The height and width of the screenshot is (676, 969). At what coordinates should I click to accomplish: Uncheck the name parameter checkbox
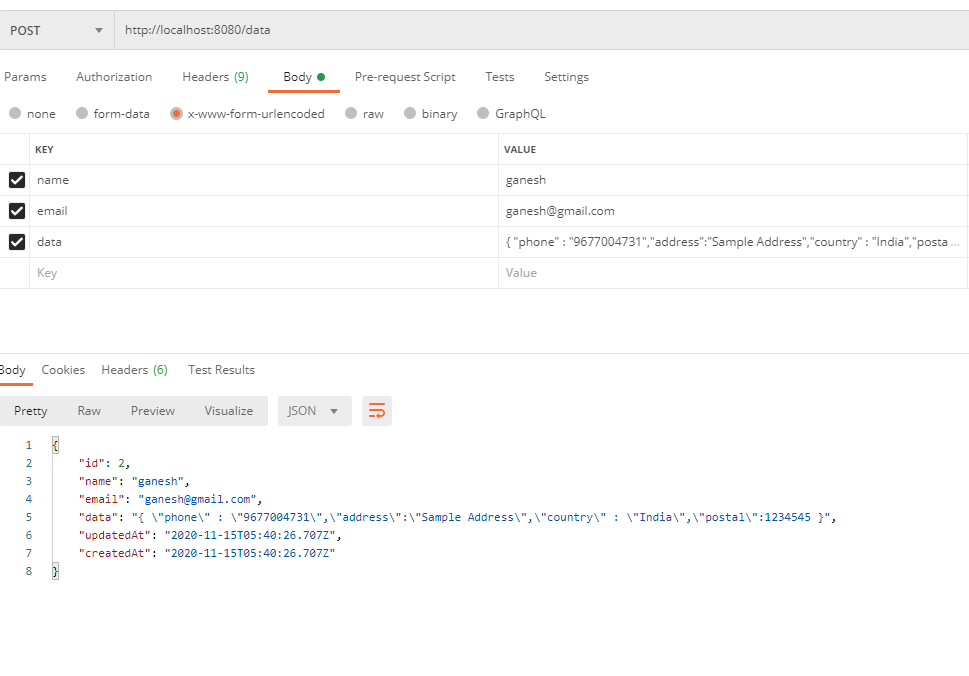[16, 180]
